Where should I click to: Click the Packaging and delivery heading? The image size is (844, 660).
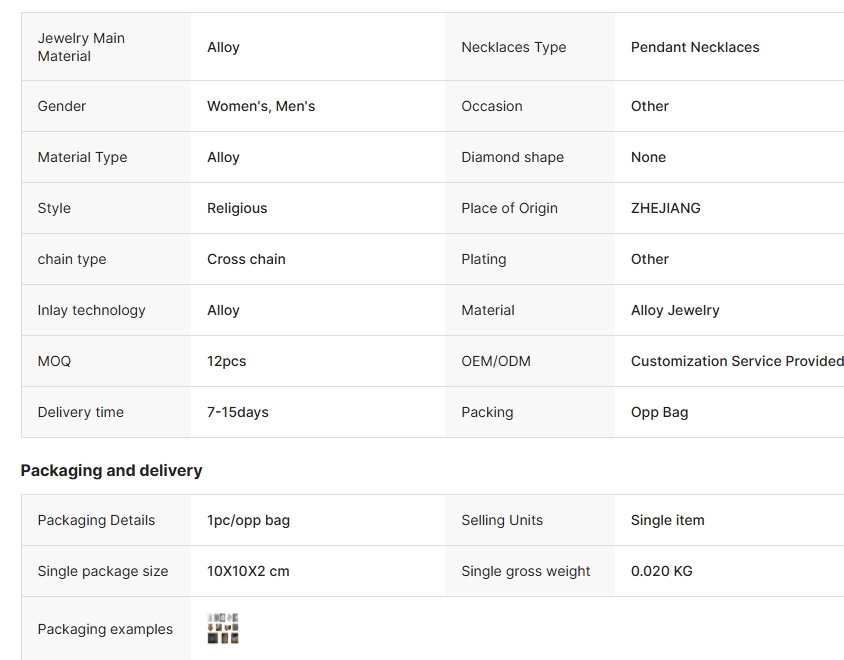[111, 470]
